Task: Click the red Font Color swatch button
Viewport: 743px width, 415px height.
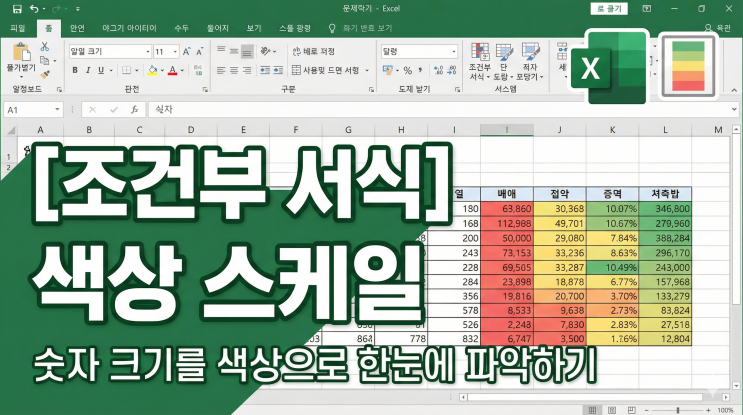Action: 172,70
